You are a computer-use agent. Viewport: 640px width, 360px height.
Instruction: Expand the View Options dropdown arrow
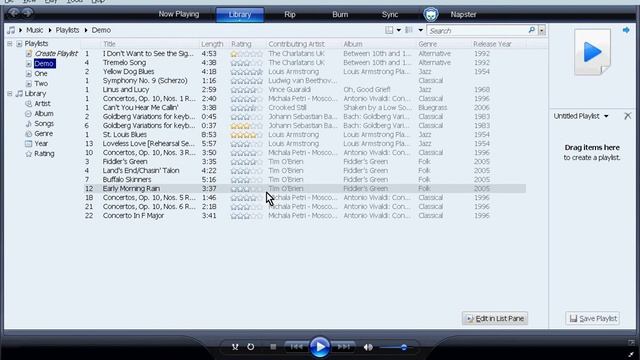(x=420, y=30)
